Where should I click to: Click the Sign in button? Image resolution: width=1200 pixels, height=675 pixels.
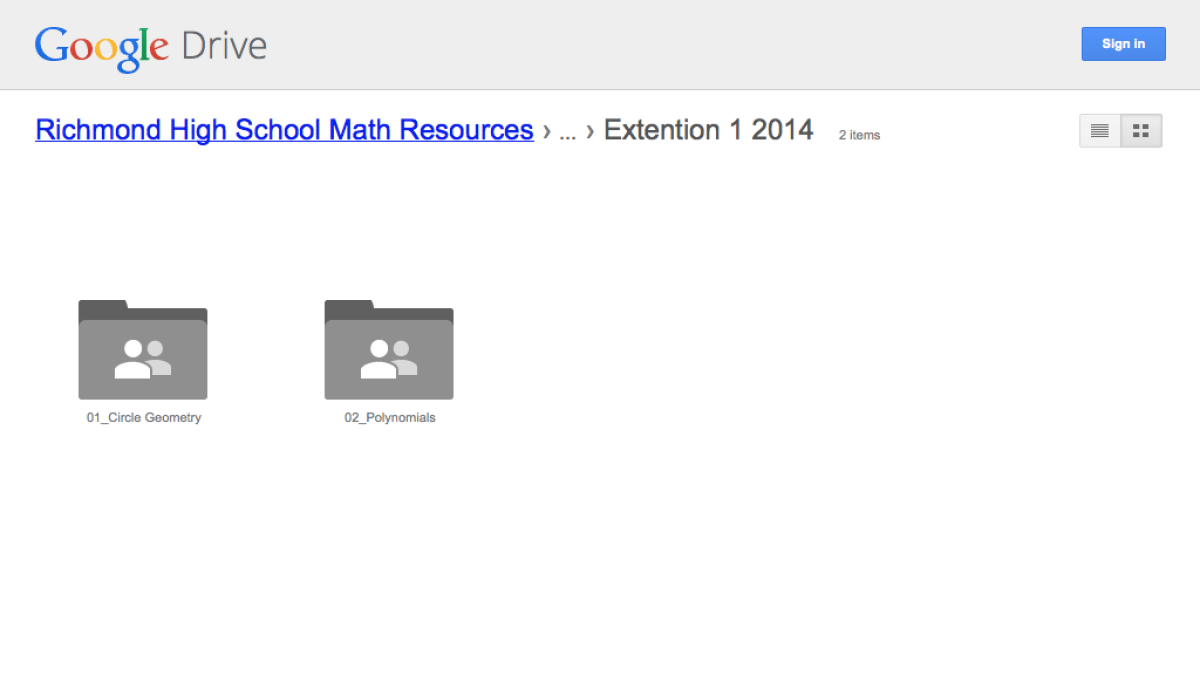pyautogui.click(x=1123, y=43)
